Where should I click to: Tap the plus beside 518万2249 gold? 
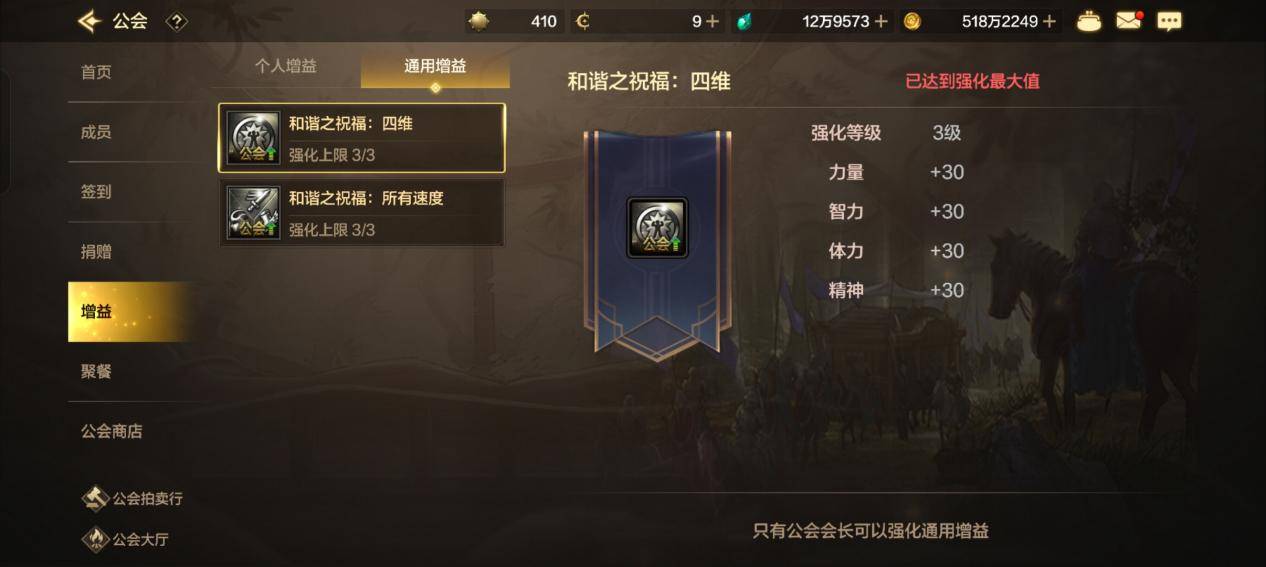pyautogui.click(x=1048, y=21)
